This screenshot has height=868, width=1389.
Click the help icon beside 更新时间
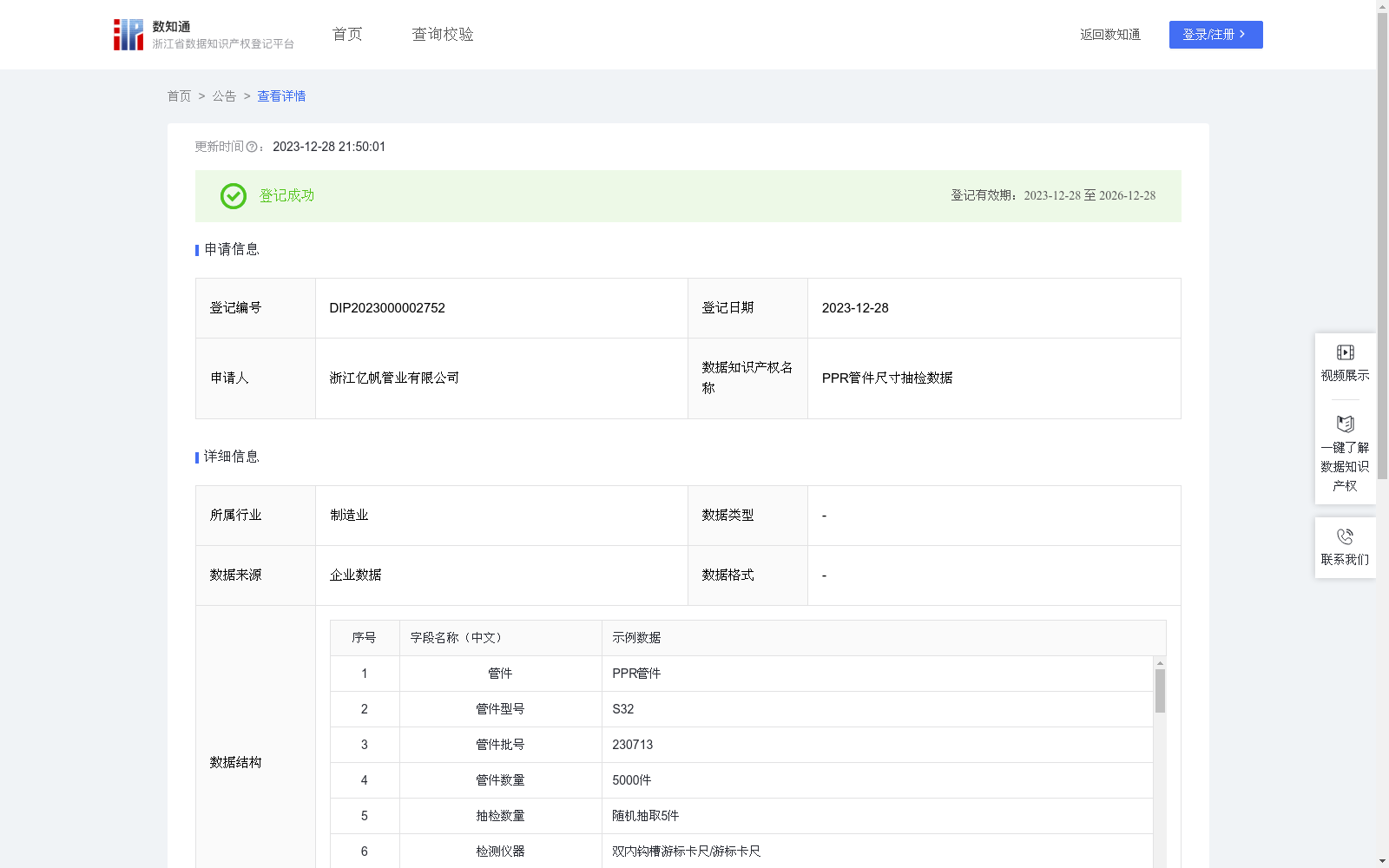coord(252,148)
